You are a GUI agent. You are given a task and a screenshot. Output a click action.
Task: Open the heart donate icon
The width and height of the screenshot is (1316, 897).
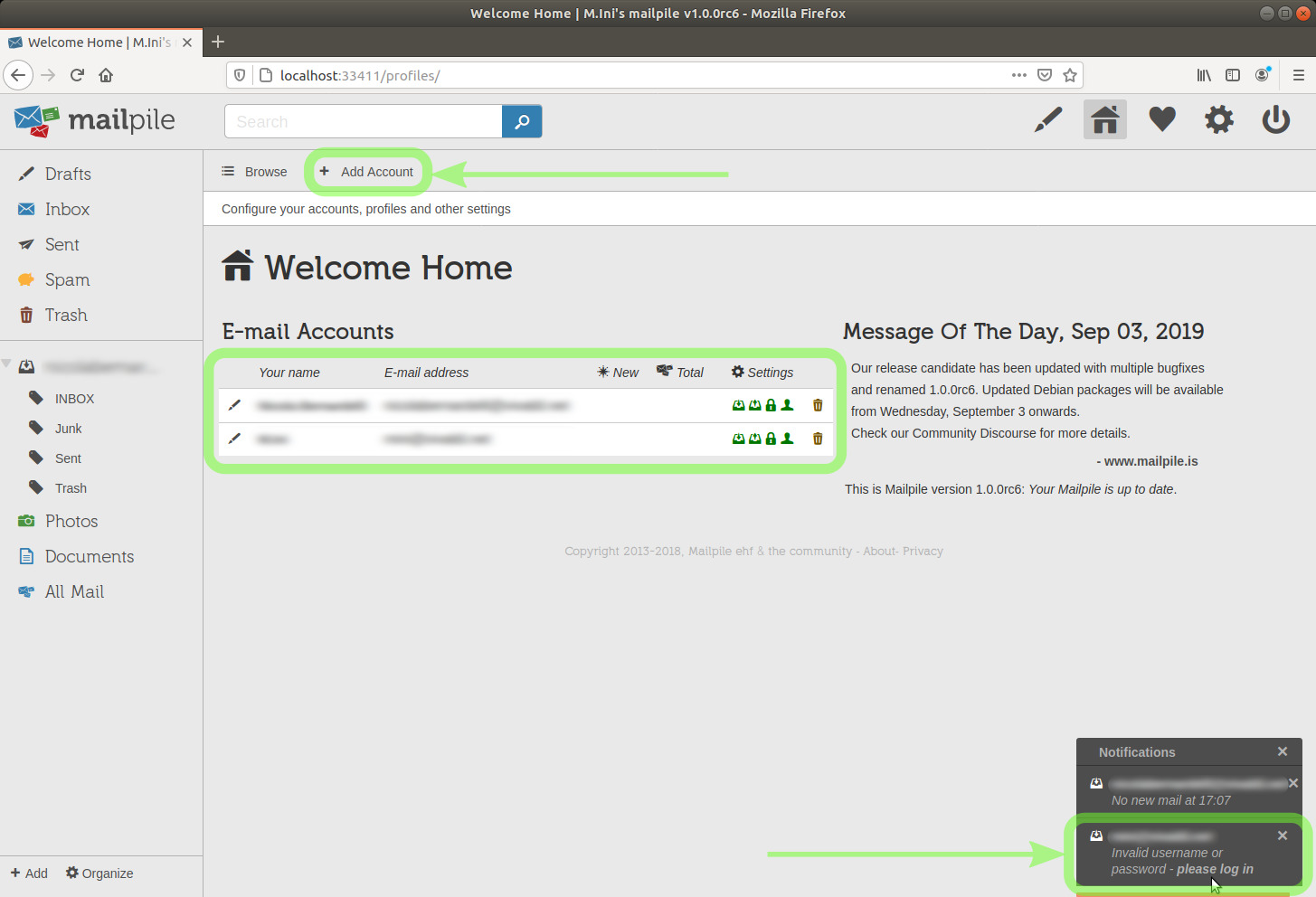click(x=1162, y=119)
